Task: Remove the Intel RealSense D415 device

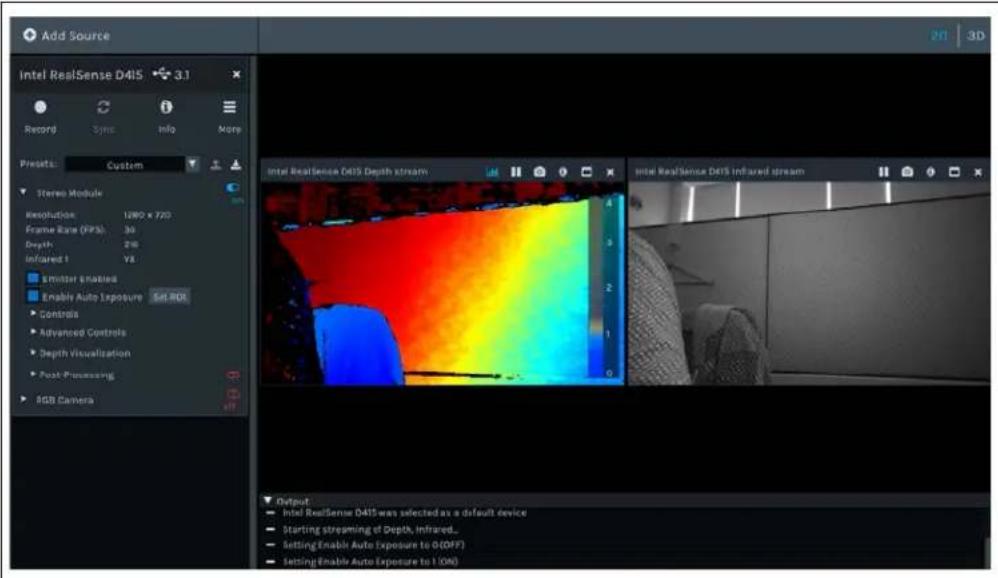Action: pyautogui.click(x=236, y=74)
